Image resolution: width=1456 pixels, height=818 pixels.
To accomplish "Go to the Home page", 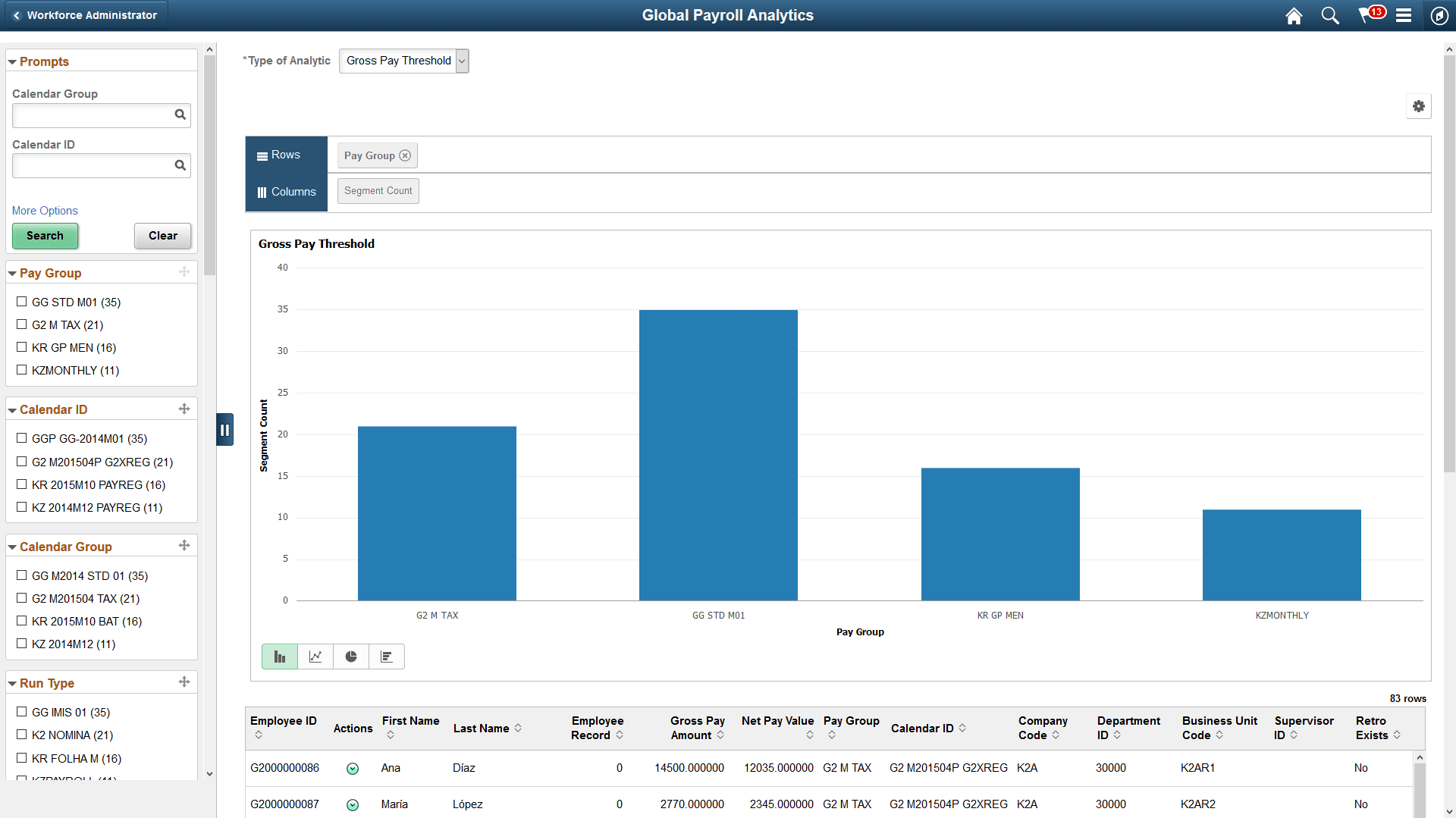I will pos(1294,15).
